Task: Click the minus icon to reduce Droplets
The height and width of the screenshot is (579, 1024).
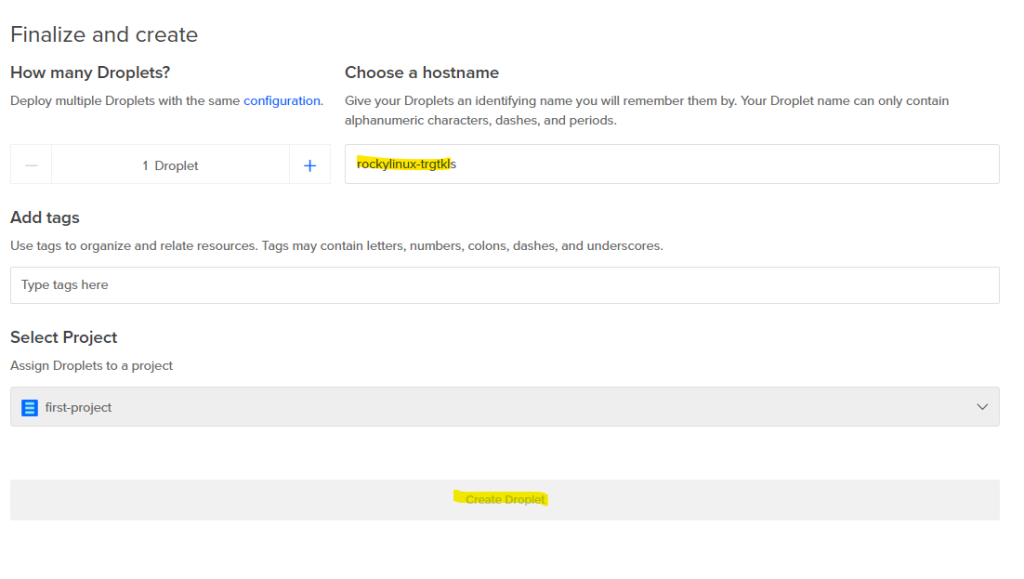Action: [x=31, y=165]
